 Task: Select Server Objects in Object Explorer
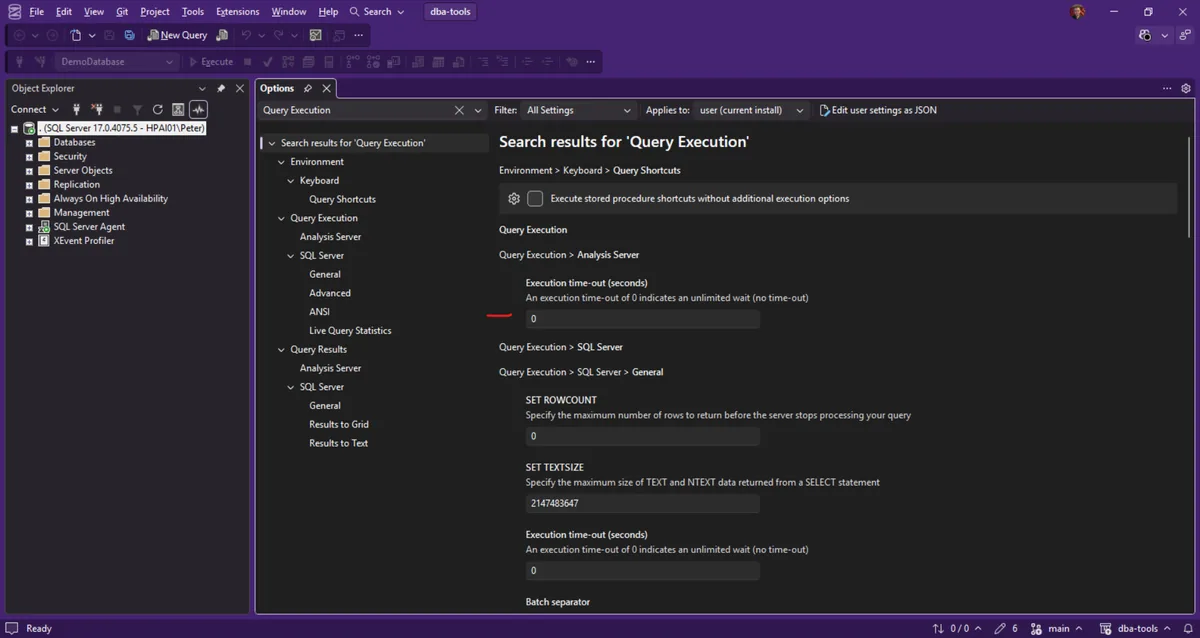(x=83, y=170)
